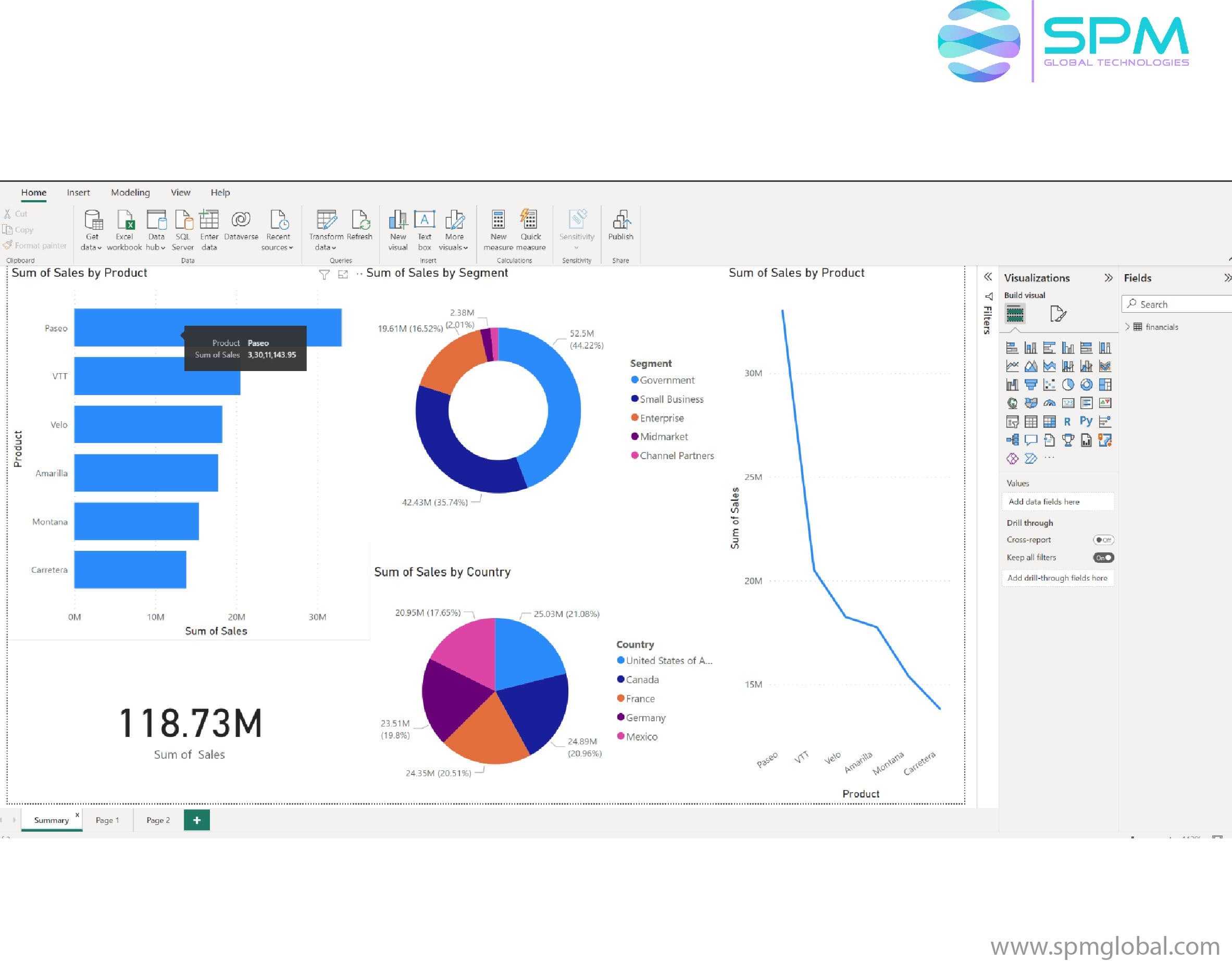The image size is (1232, 961).
Task: Toggle the Cross-report switch
Action: (x=1103, y=540)
